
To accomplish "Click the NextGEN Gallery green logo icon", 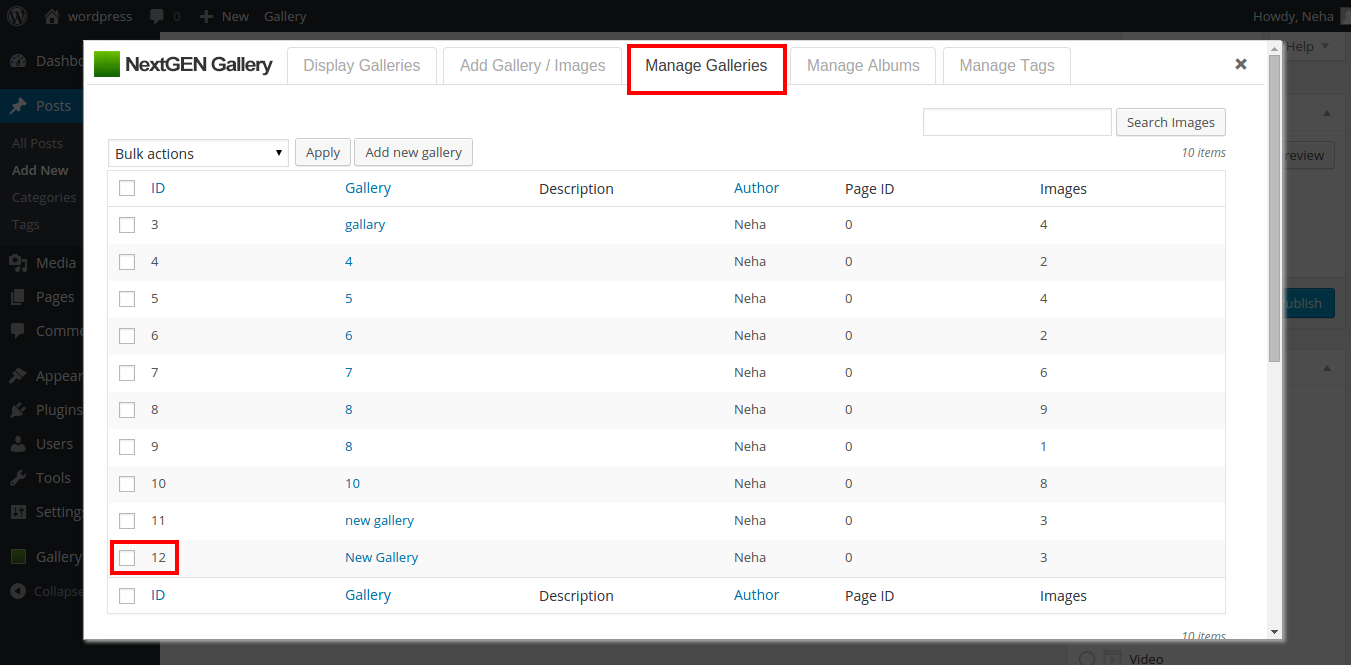I will tap(107, 65).
